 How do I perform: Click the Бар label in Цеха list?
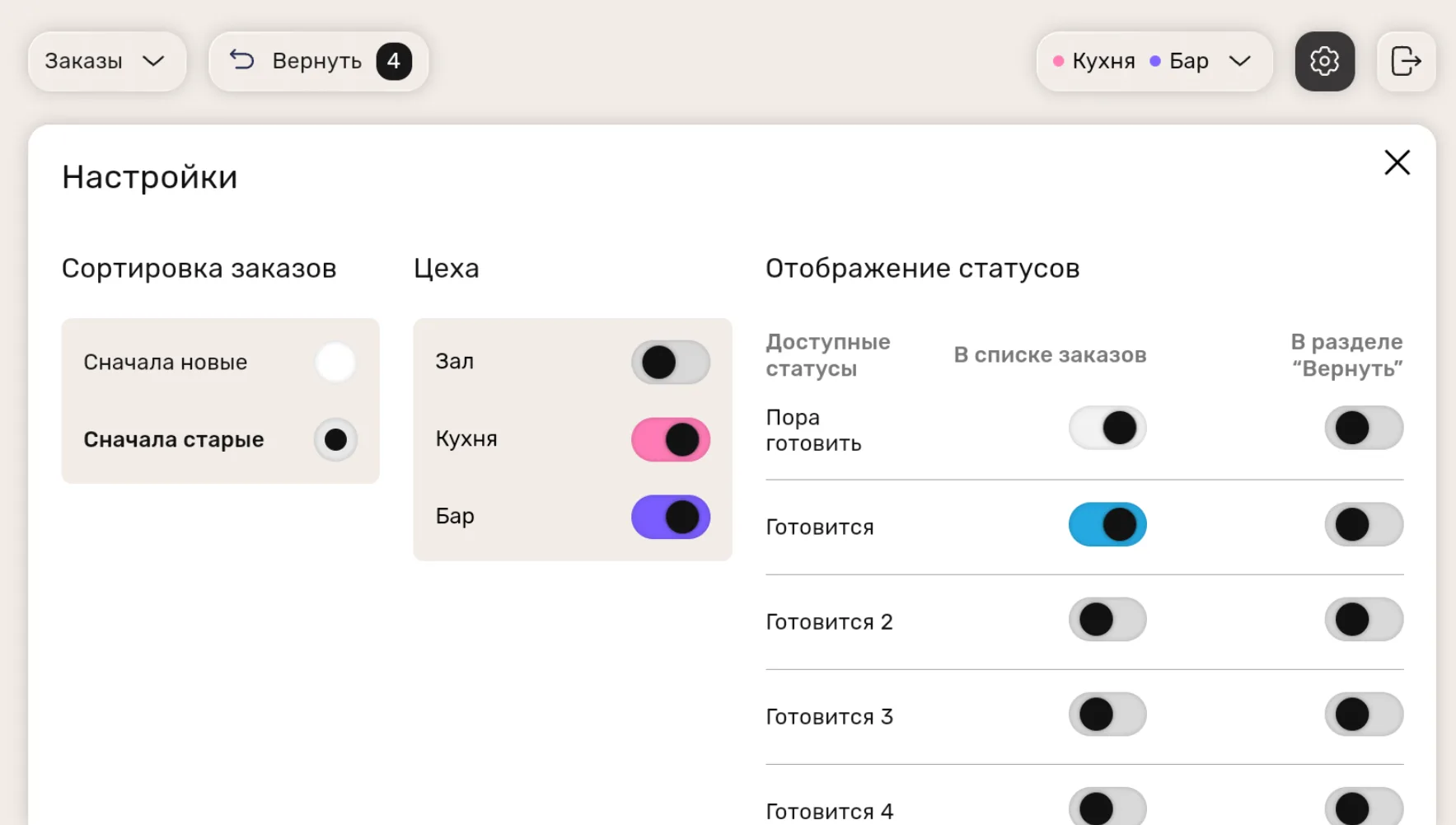(455, 516)
